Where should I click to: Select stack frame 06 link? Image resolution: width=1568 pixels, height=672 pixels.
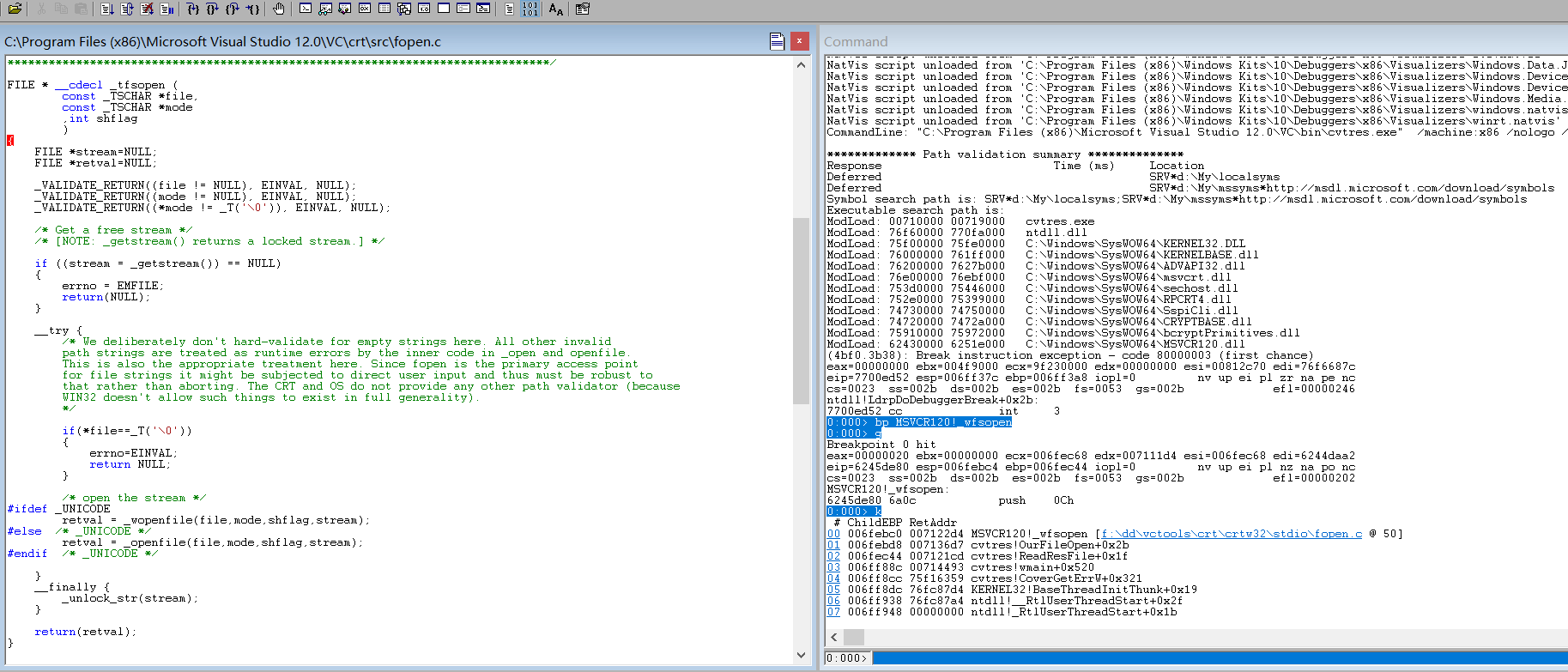[x=833, y=601]
